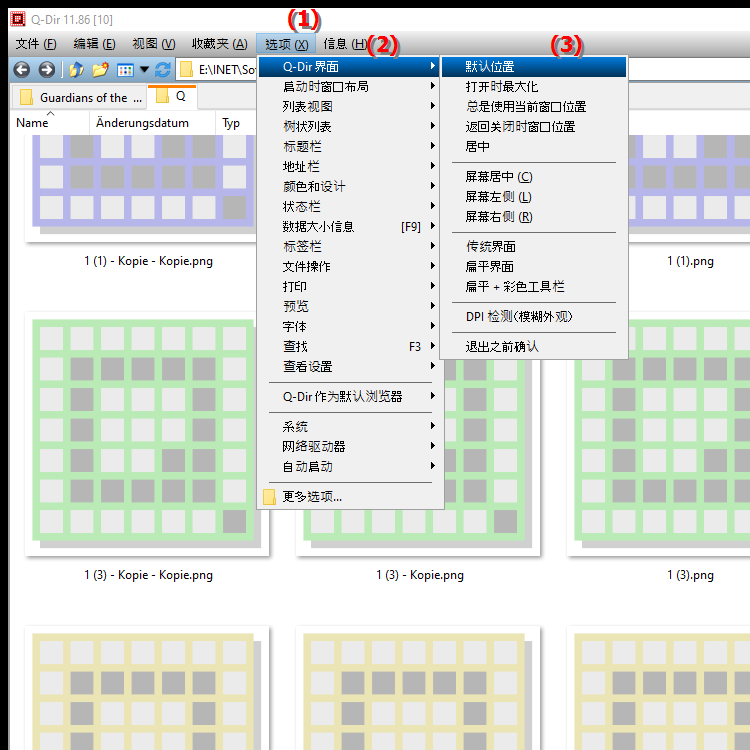
Task: Open the 视图 (V) menu
Action: [x=154, y=44]
